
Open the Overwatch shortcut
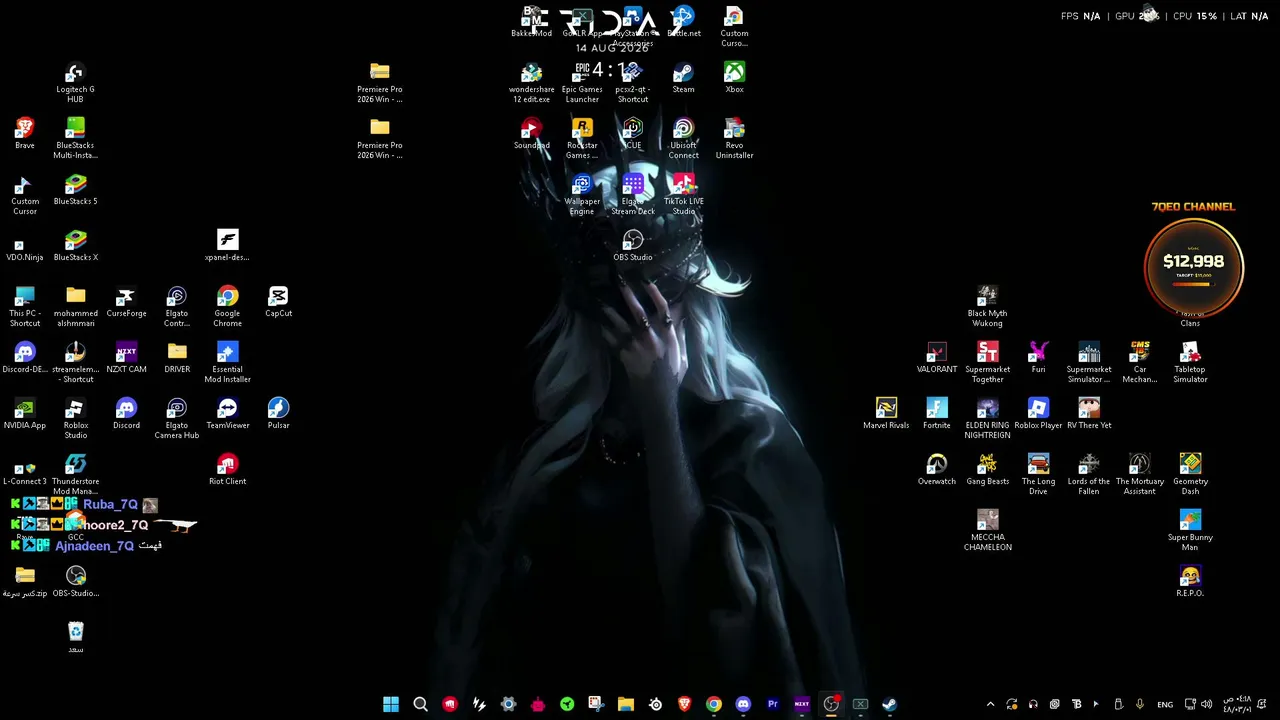[937, 470]
